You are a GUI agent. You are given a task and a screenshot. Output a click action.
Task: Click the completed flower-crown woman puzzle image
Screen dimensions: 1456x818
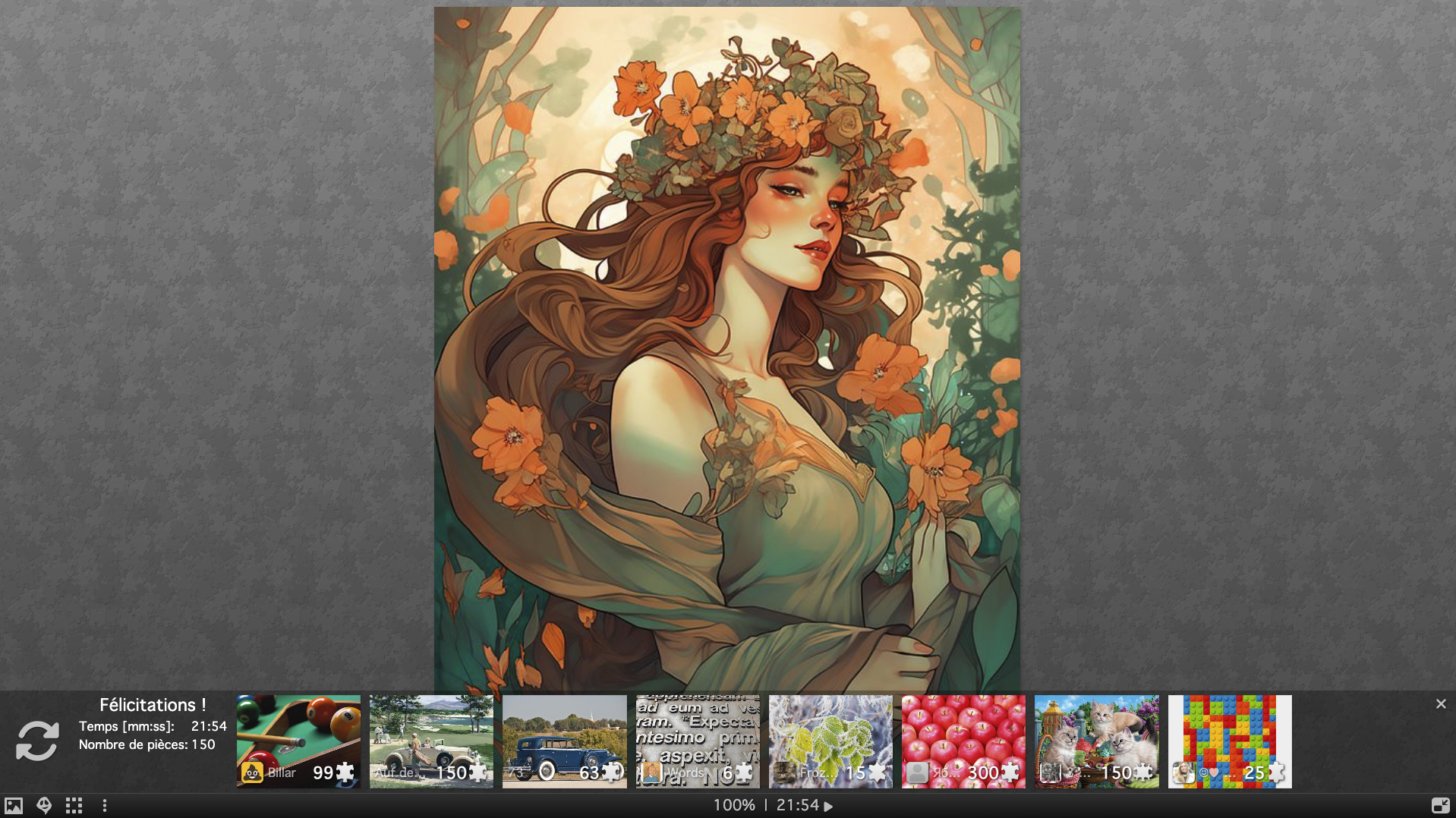point(727,349)
